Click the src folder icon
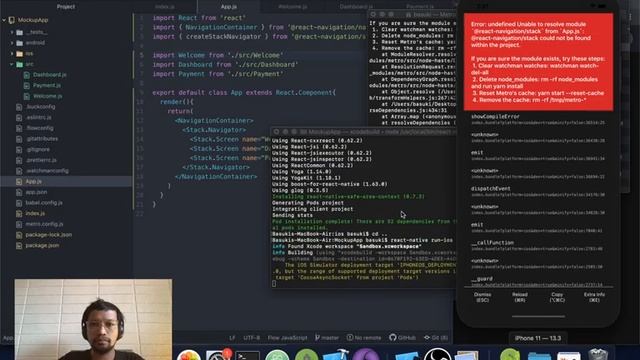 19,64
